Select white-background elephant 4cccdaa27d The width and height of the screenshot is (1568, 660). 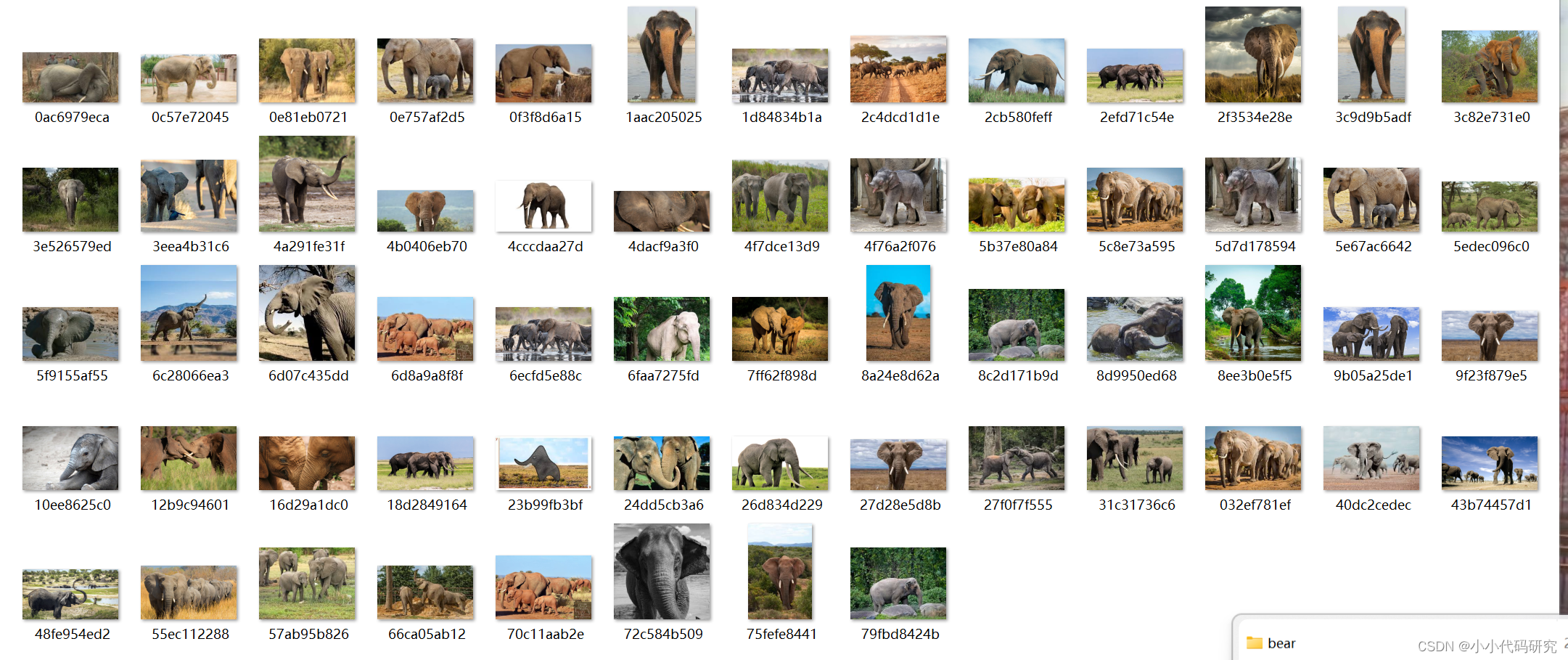click(x=543, y=206)
